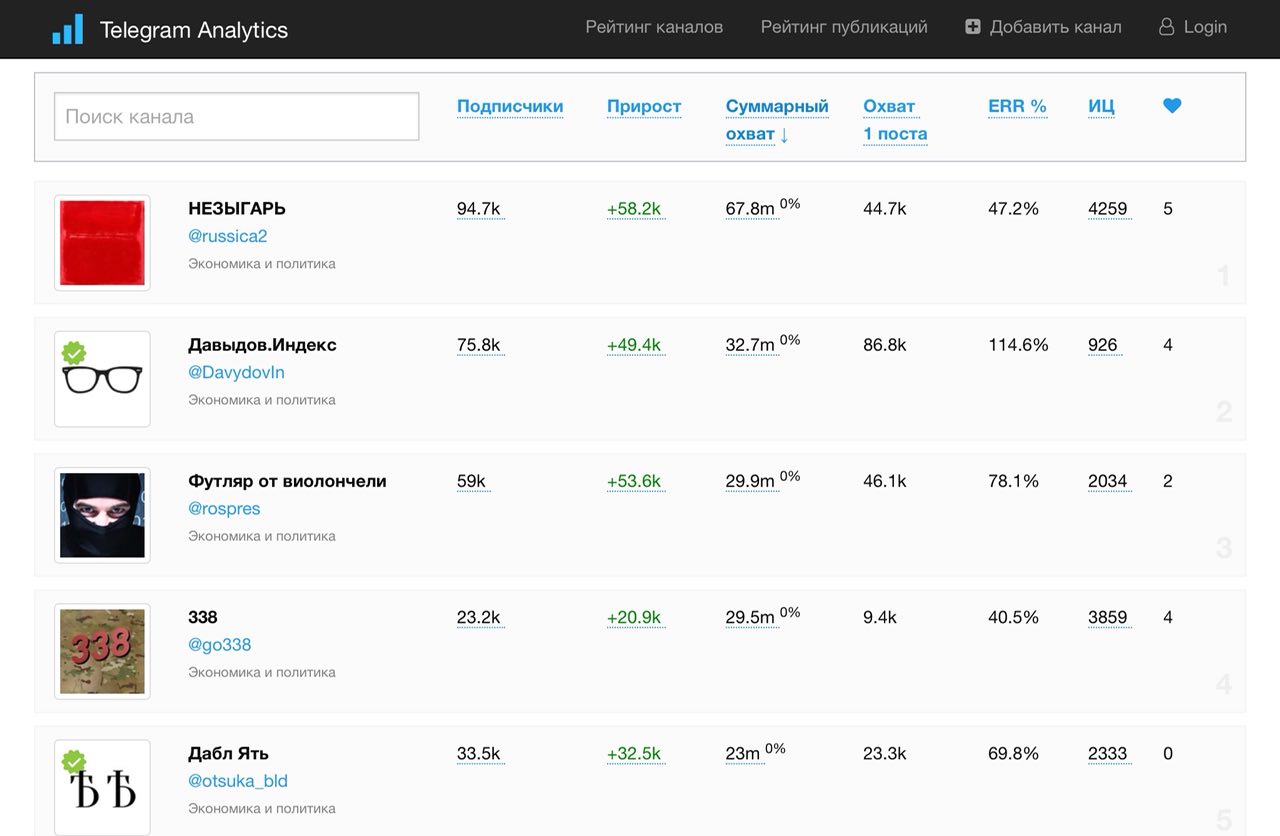Click the @otsuka_bld handle link
This screenshot has height=836, width=1280.
click(237, 780)
